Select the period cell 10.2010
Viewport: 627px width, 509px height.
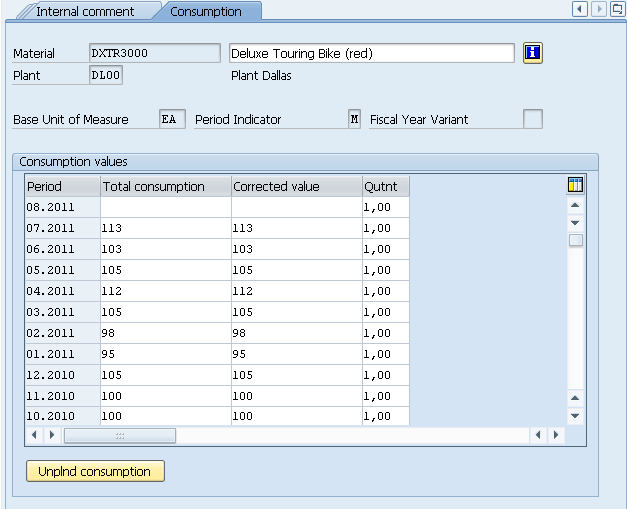(x=62, y=416)
